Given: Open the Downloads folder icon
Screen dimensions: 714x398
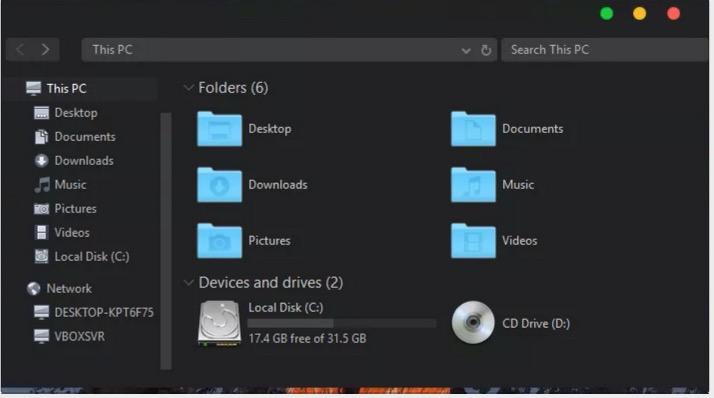Looking at the screenshot, I should 219,185.
